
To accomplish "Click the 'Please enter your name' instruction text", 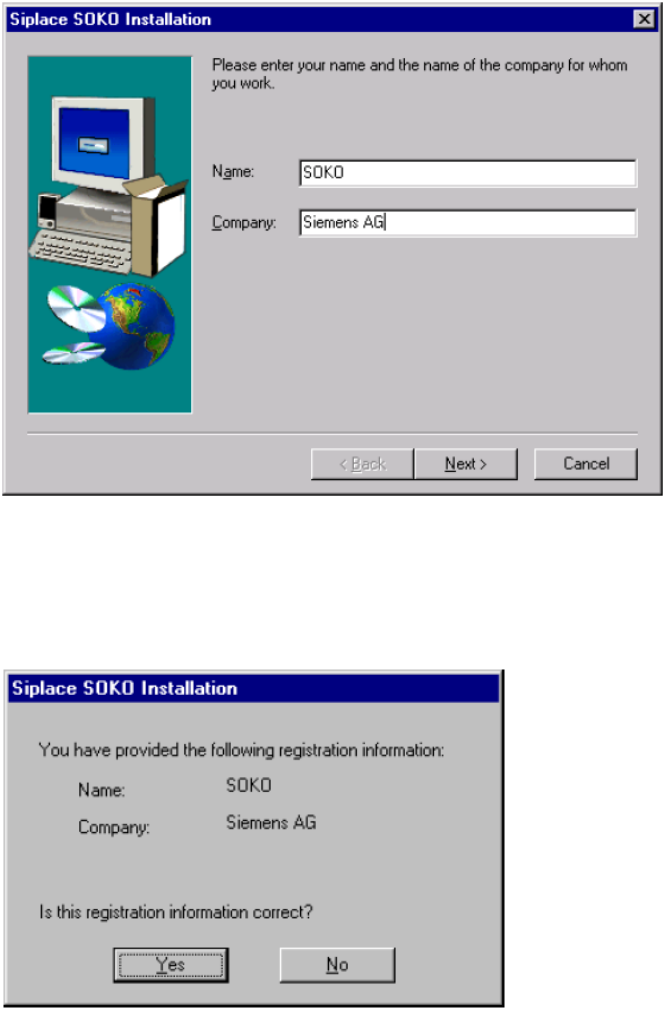I will (x=420, y=74).
